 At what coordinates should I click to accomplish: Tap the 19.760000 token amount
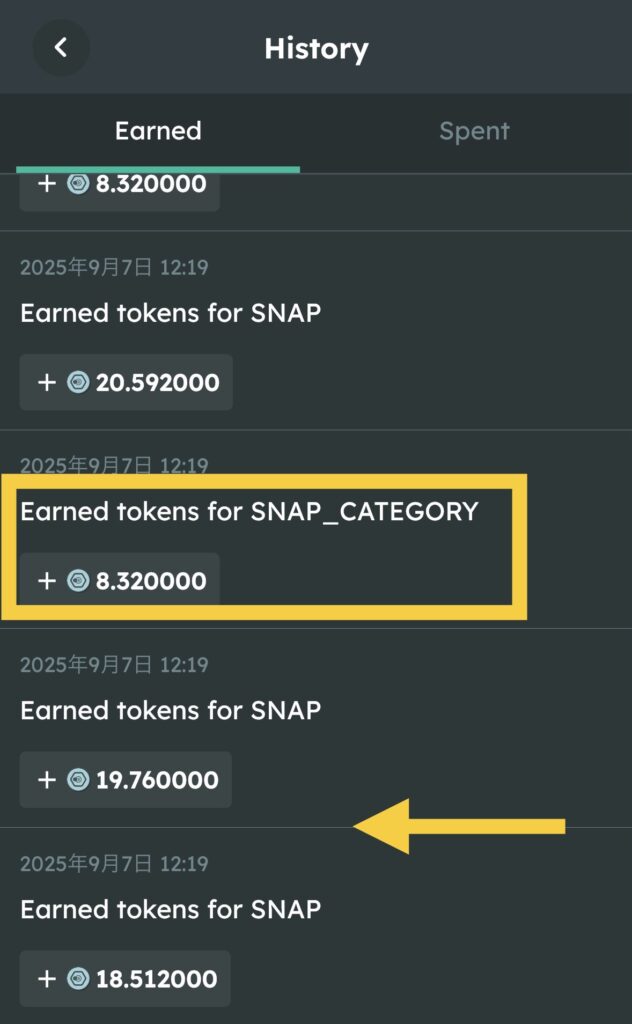pyautogui.click(x=157, y=780)
